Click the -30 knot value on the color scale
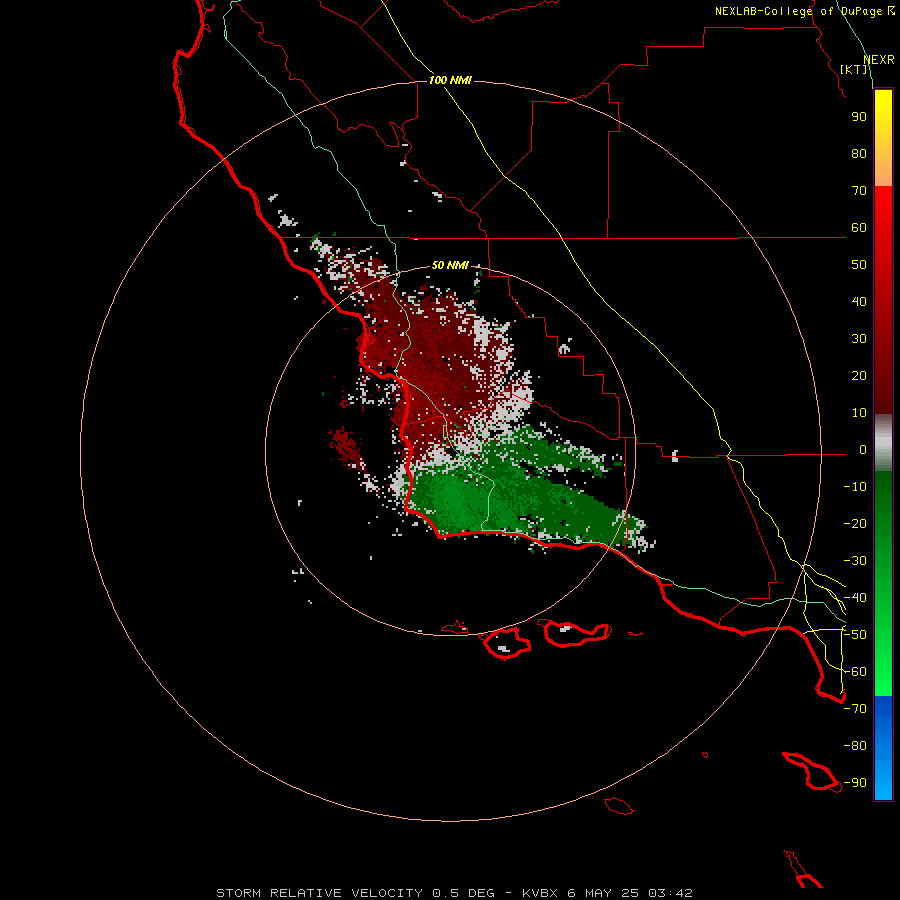This screenshot has width=900, height=900. [855, 561]
